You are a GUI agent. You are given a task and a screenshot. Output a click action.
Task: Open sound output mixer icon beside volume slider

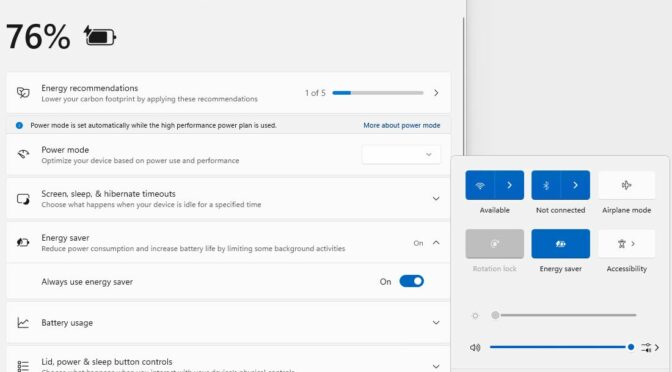point(646,348)
